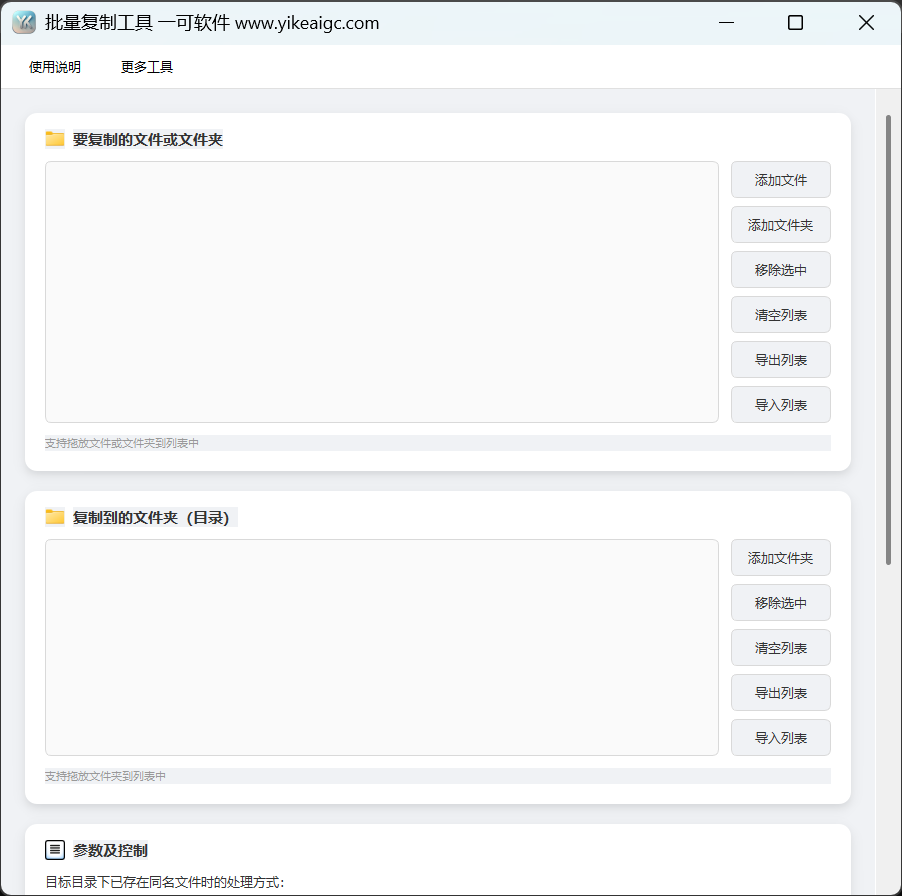Viewport: 902px width, 896px height.
Task: Click 移除选中 in the destination folder section
Action: tap(781, 603)
